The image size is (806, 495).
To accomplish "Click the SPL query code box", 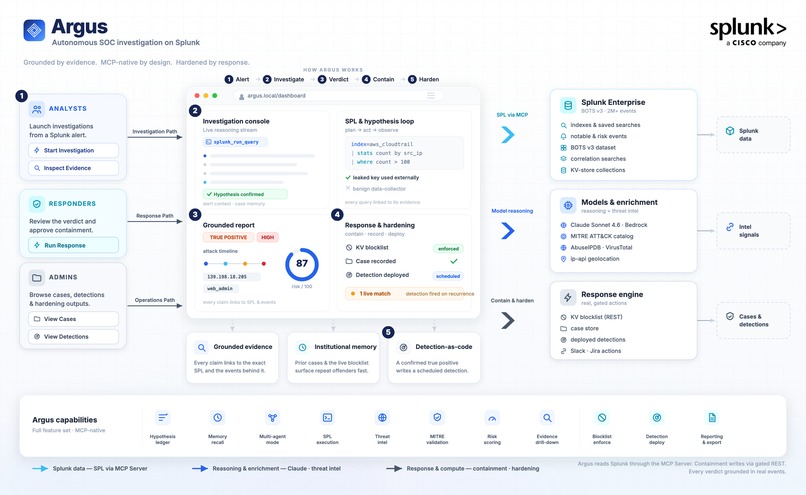I will click(405, 153).
